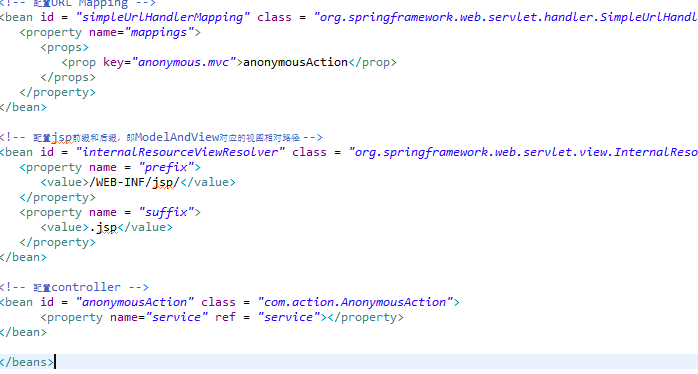Select the "prefix" property name value
Image resolution: width=698 pixels, height=374 pixels.
pos(166,167)
